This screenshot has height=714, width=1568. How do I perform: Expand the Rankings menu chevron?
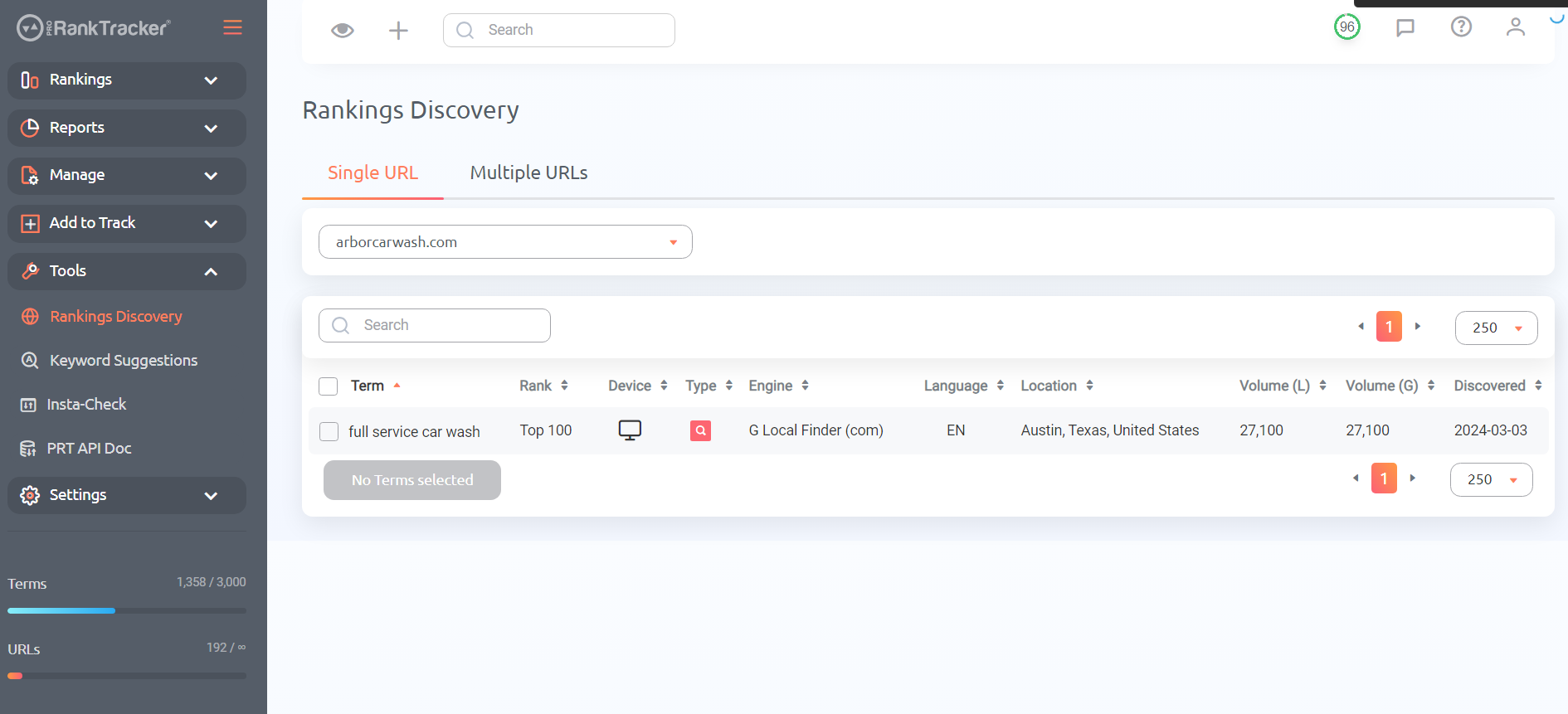(211, 80)
